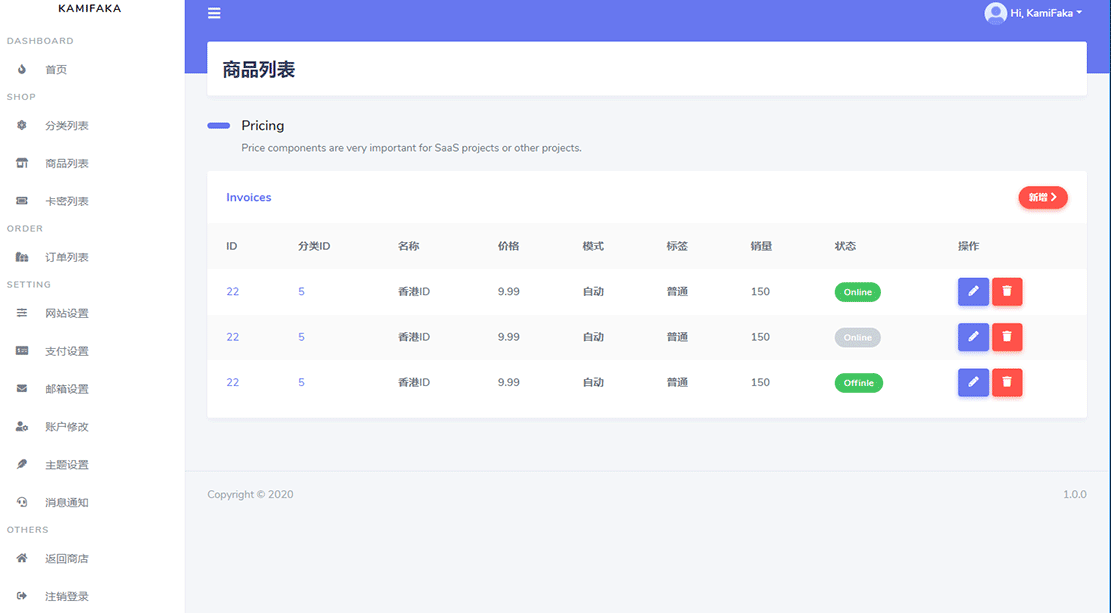The image size is (1111, 613).
Task: Click the Invoices link
Action: (x=248, y=197)
